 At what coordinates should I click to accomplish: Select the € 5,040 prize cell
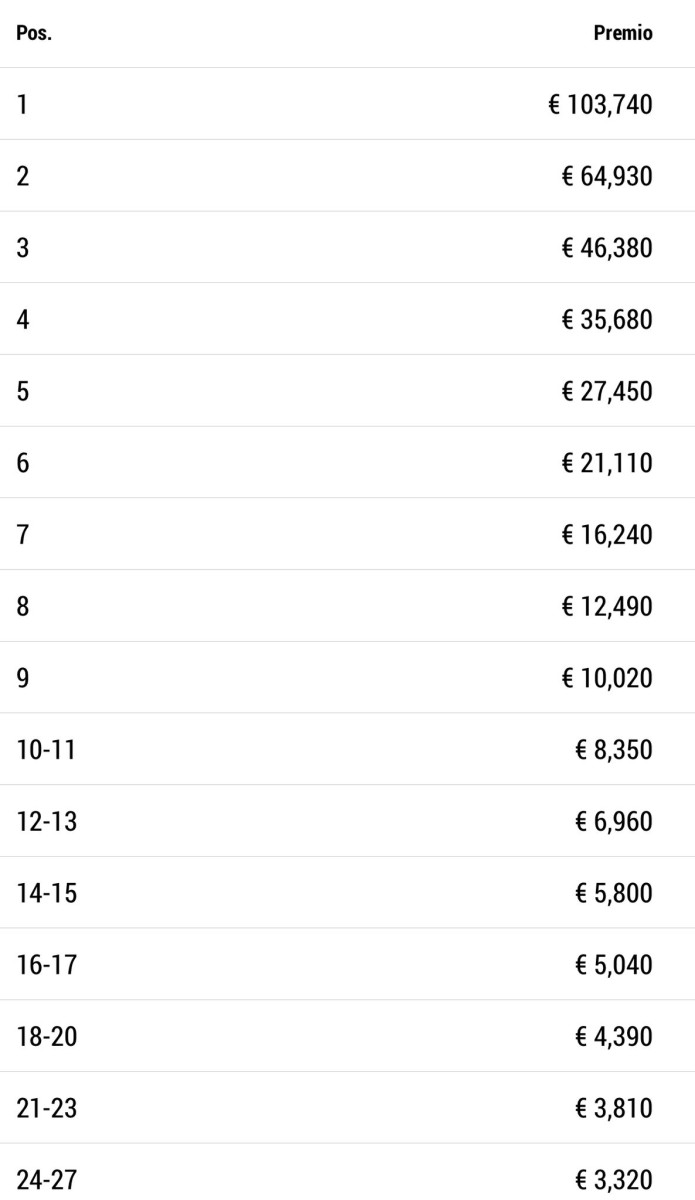click(x=613, y=965)
